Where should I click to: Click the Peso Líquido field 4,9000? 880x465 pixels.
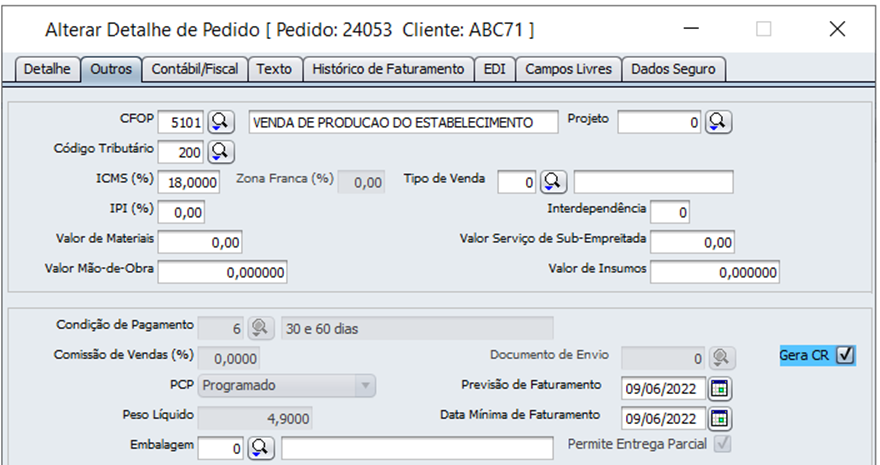click(255, 418)
